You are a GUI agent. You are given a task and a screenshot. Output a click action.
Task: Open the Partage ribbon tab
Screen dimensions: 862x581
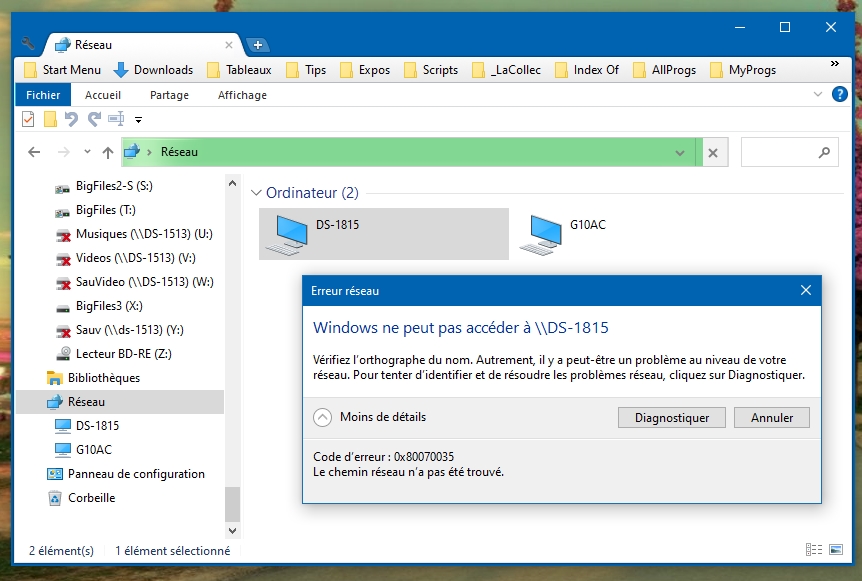coord(169,95)
